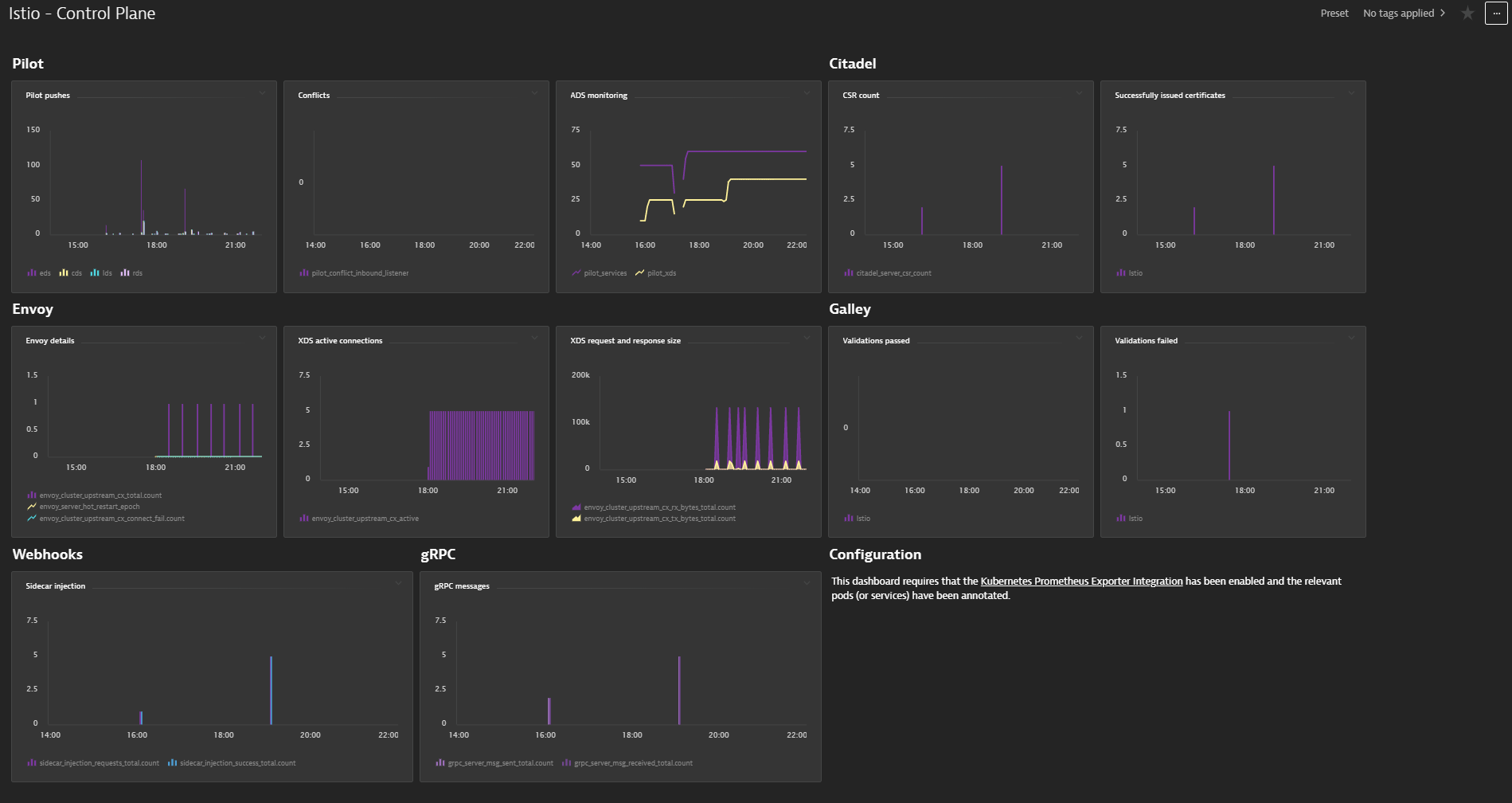Toggle Istio legend in Validations passed
Screen dimensions: 1512x803
[858, 519]
